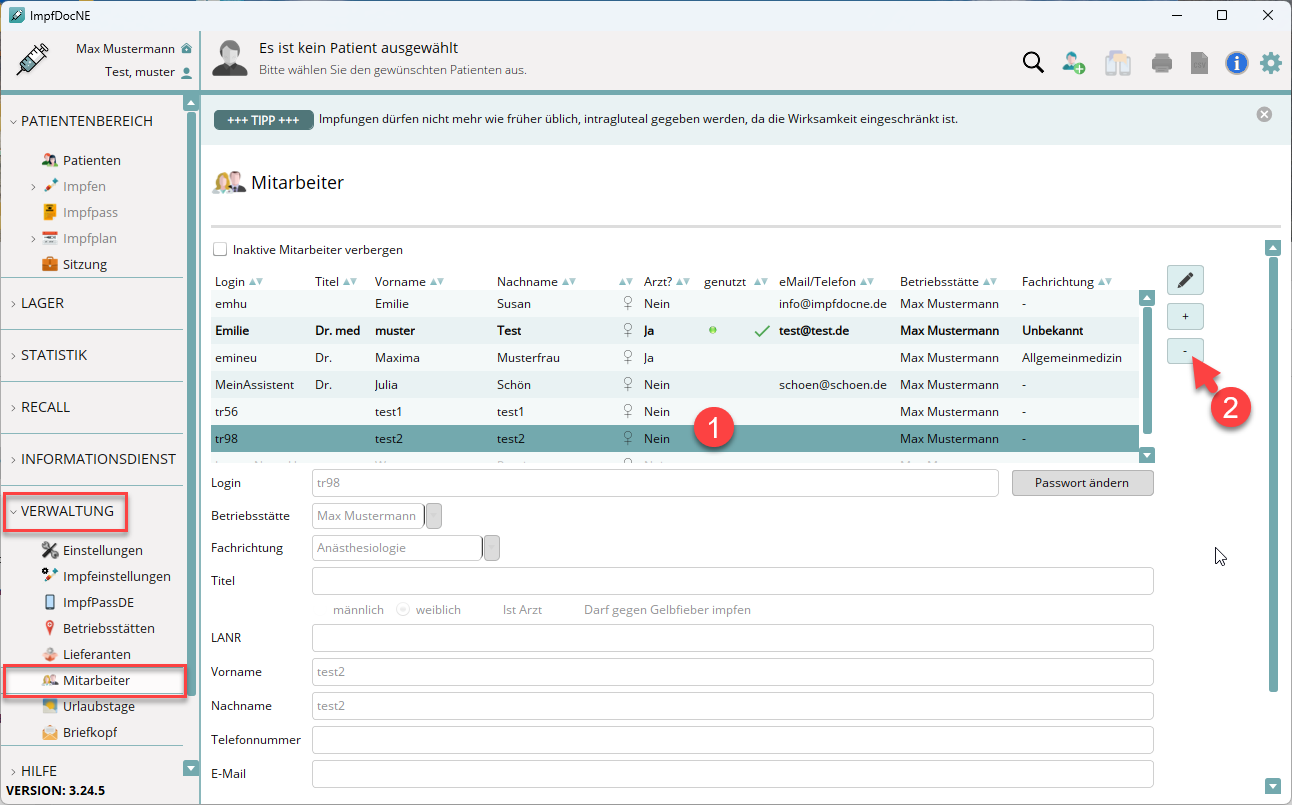Click the Mitarbeiter sidebar entry
The image size is (1292, 805).
click(x=95, y=680)
